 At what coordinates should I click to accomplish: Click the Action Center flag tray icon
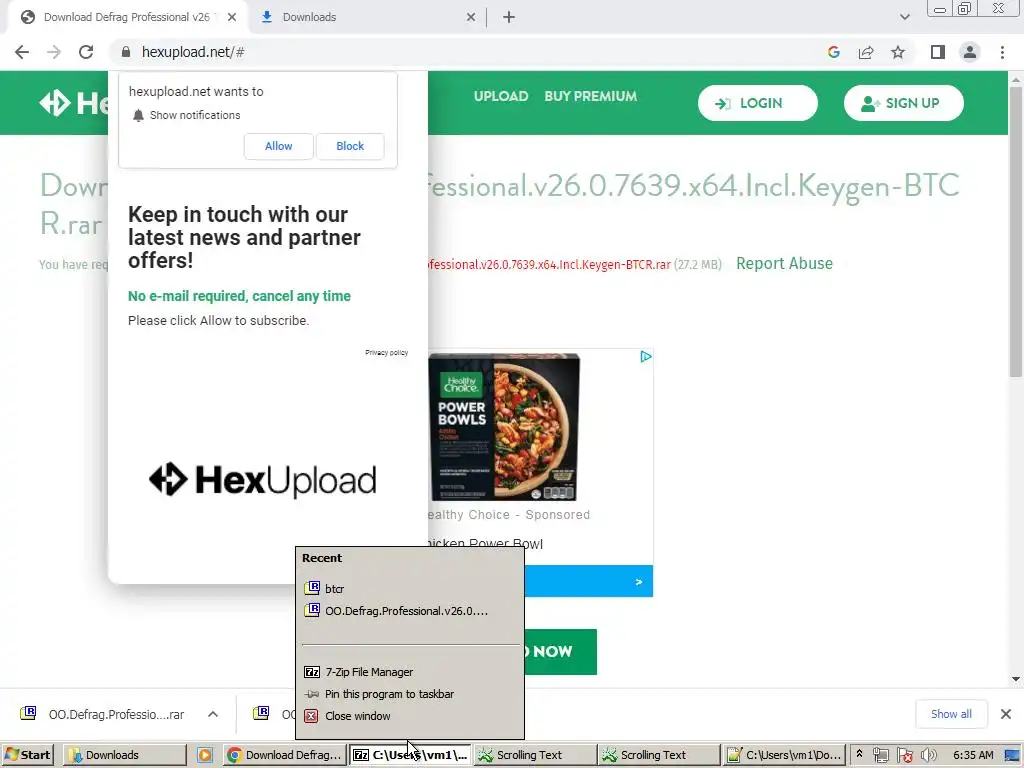coord(904,756)
